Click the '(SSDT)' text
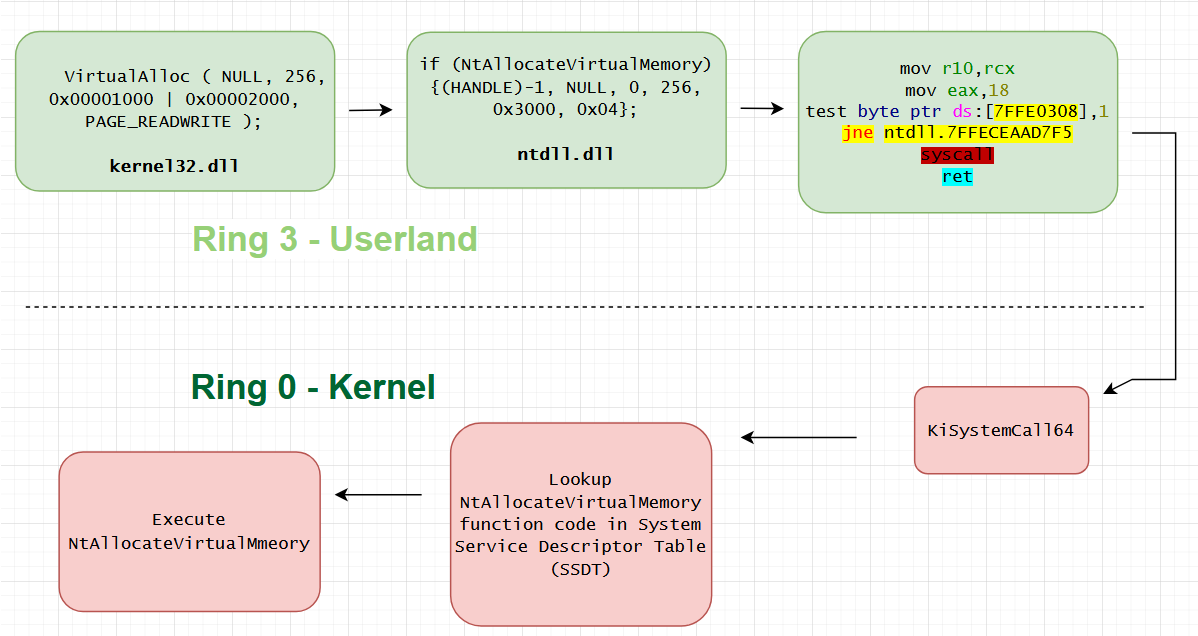The height and width of the screenshot is (636, 1198). [581, 569]
